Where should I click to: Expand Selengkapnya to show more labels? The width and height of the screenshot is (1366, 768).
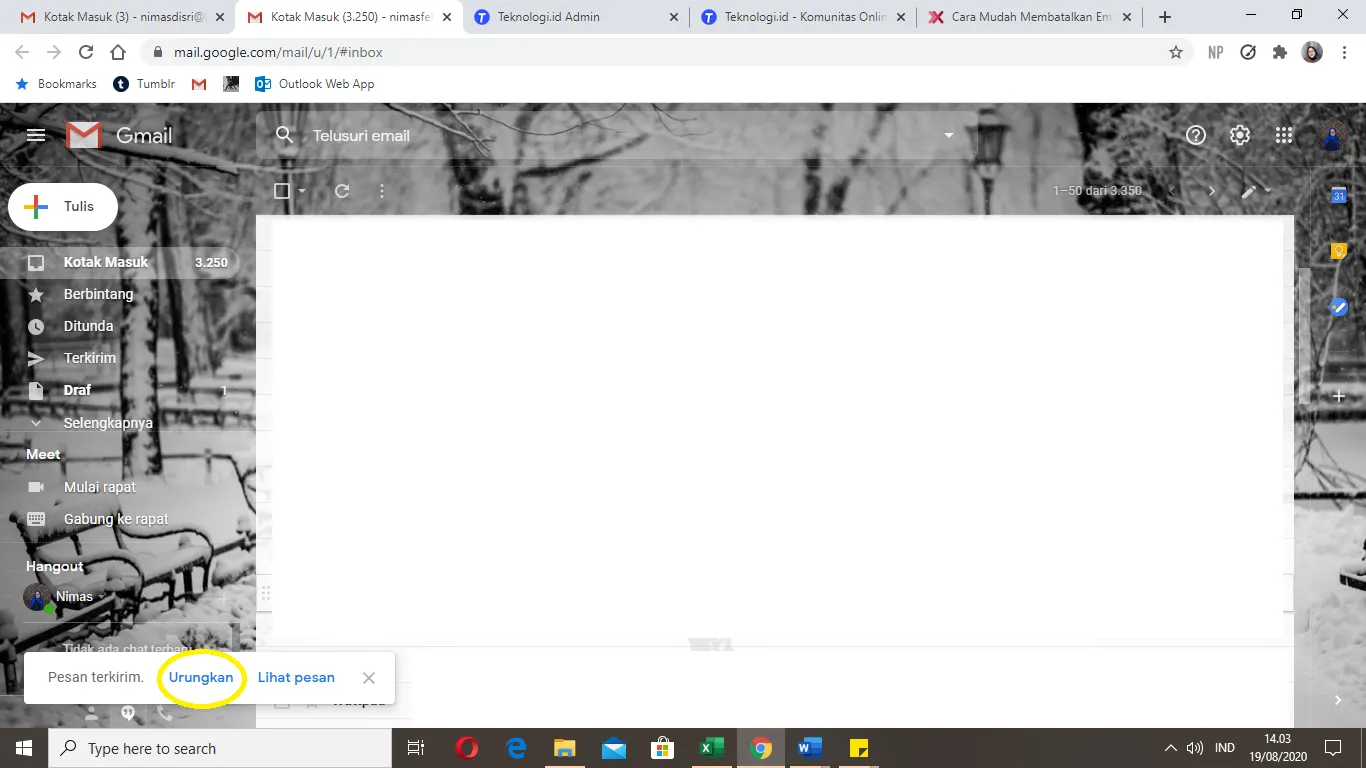(x=108, y=423)
